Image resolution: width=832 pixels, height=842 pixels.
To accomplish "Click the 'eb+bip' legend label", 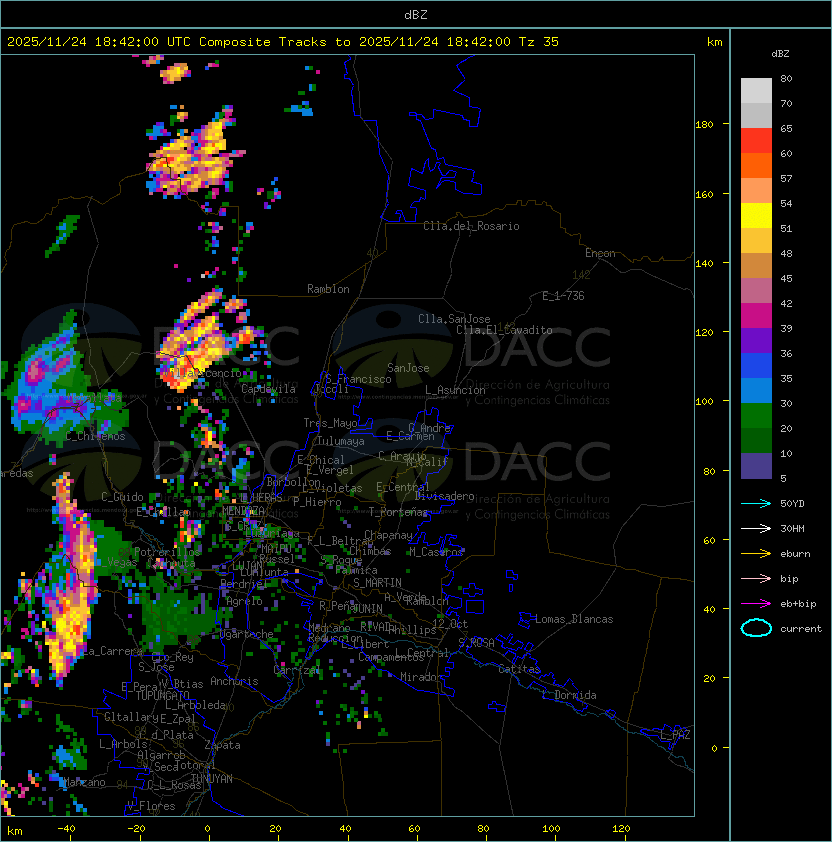I will (798, 604).
